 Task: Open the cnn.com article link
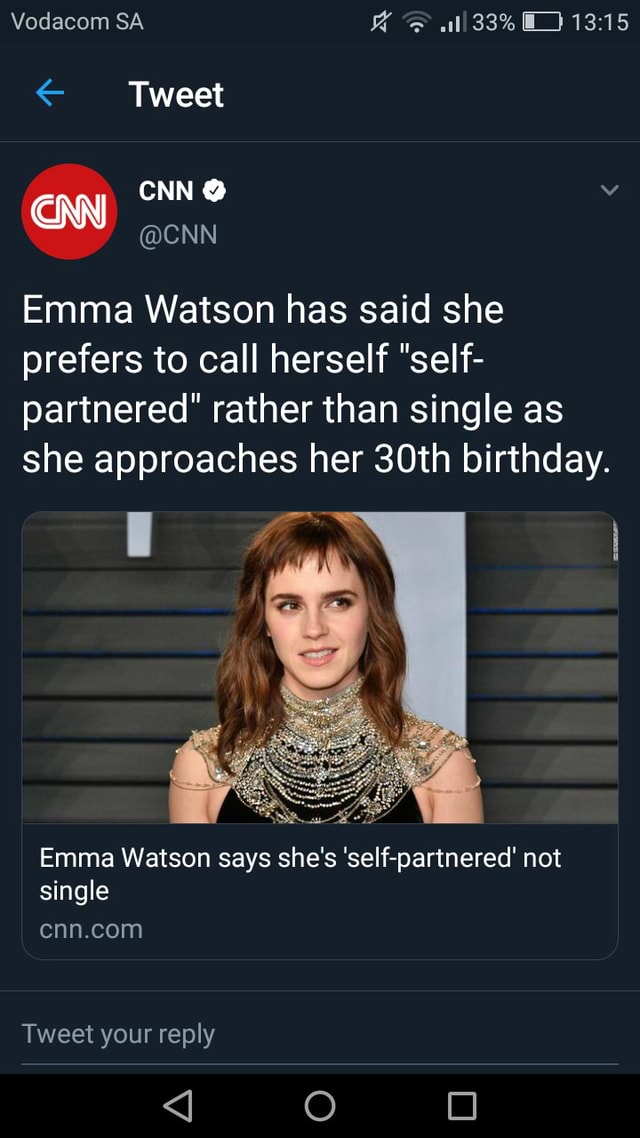[90, 926]
